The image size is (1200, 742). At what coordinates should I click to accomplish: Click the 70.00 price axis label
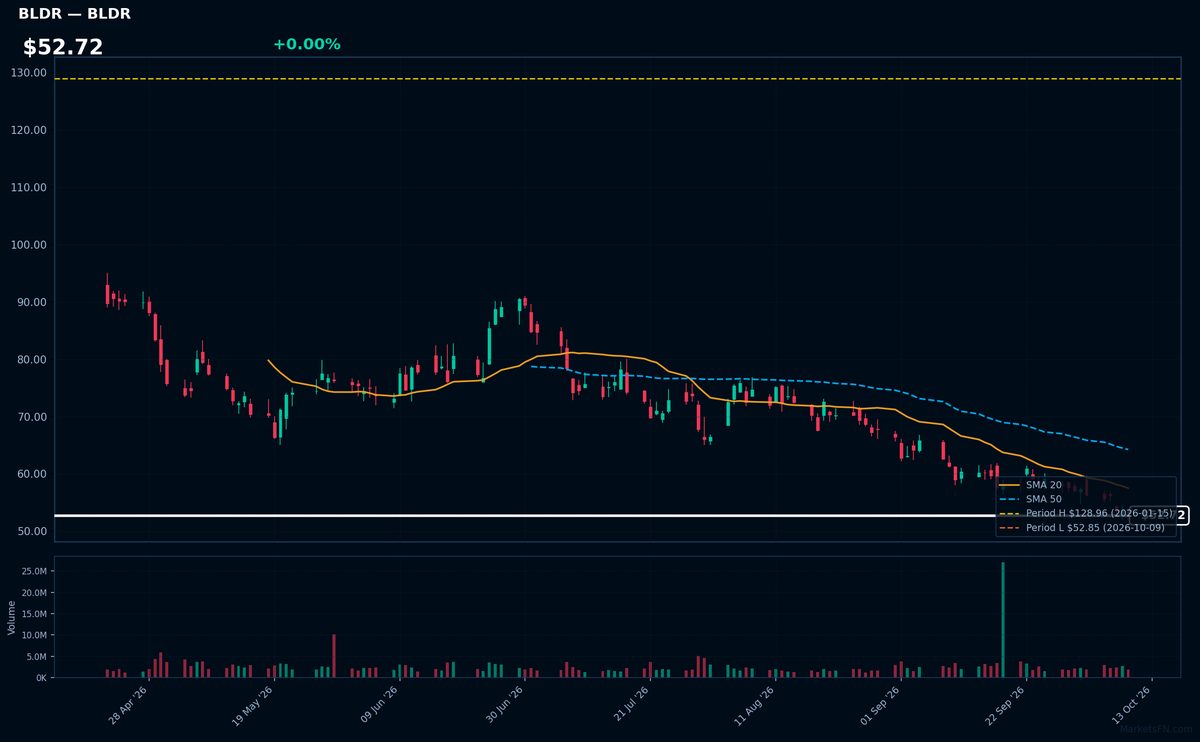(32, 417)
